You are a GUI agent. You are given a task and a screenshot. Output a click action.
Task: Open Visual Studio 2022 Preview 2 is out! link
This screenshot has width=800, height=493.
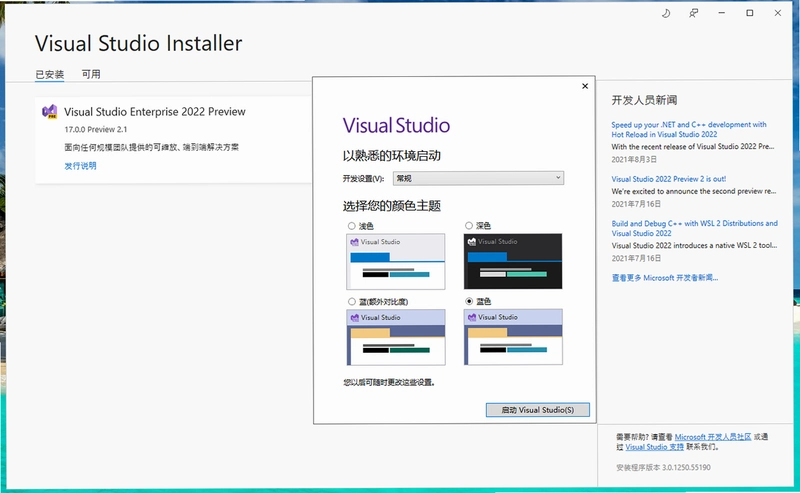point(668,179)
